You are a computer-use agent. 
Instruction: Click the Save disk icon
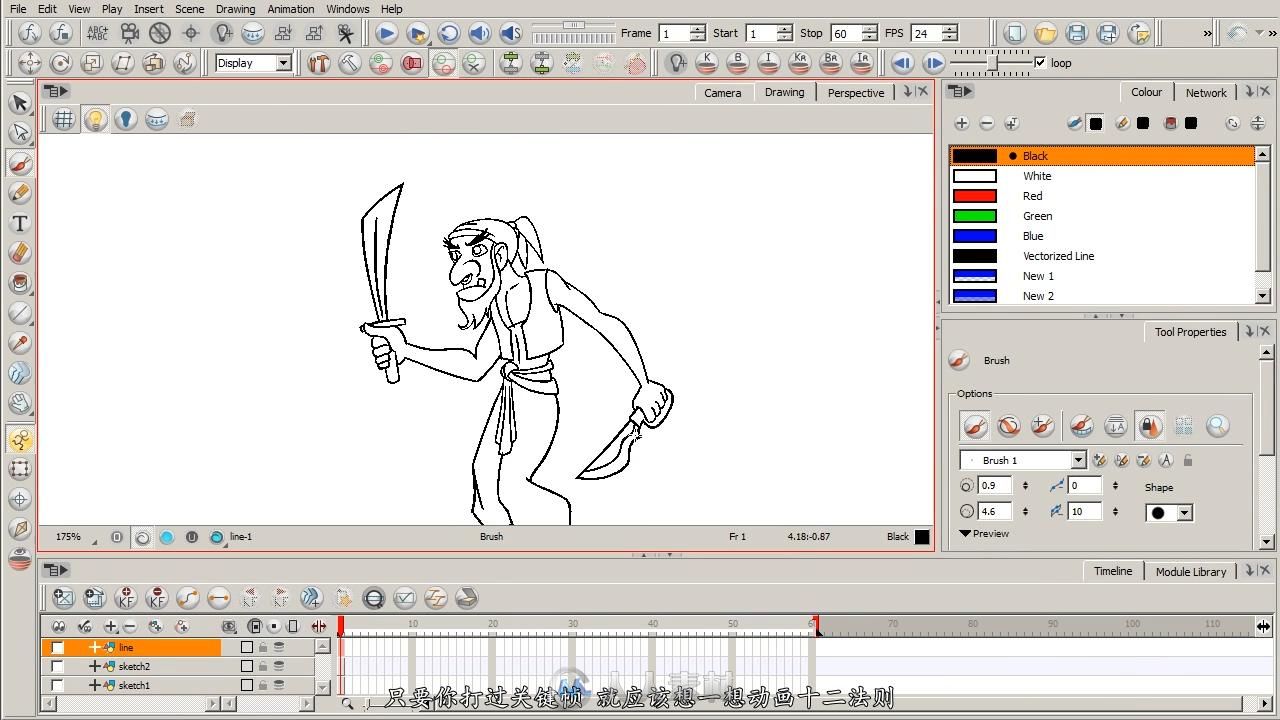point(1076,33)
